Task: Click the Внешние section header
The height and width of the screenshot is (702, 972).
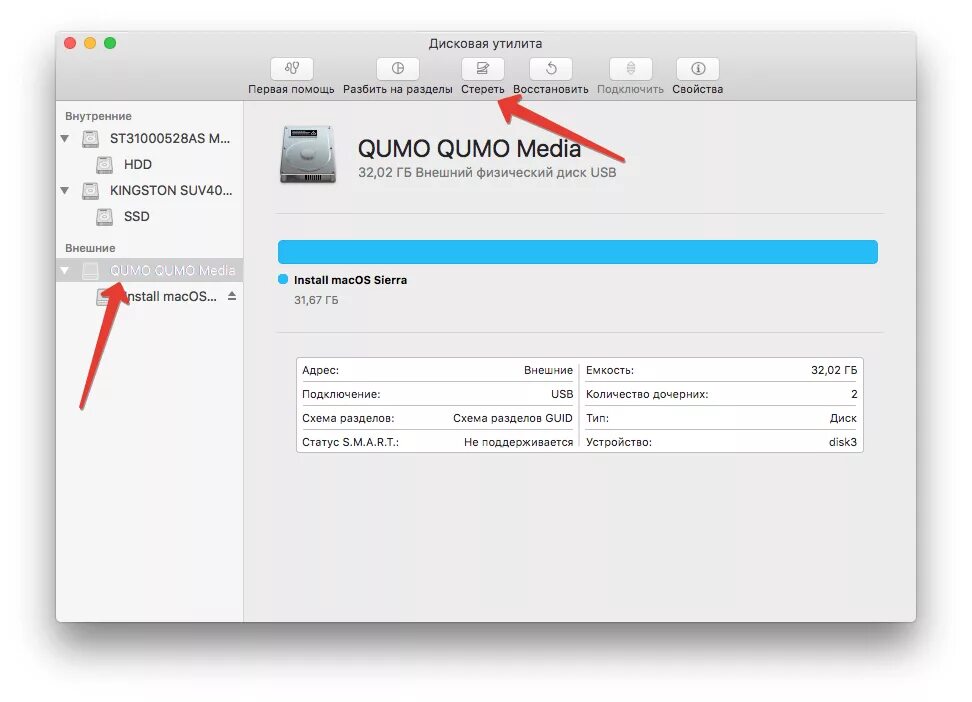Action: coord(90,248)
